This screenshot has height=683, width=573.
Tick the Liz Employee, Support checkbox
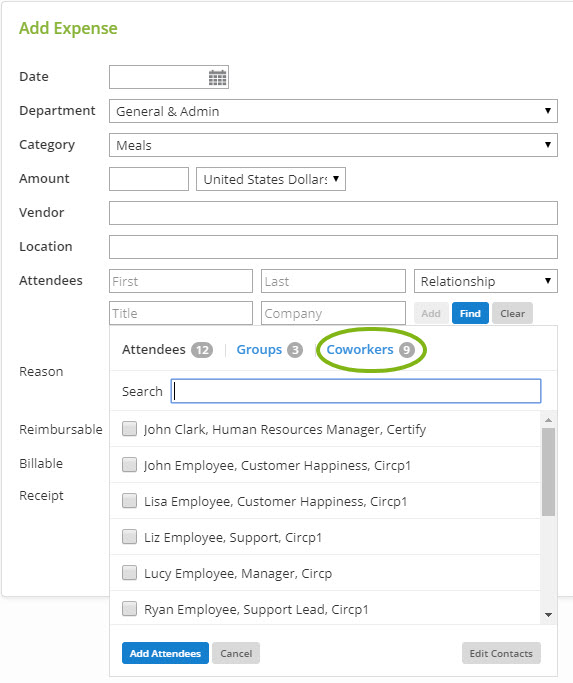(129, 537)
